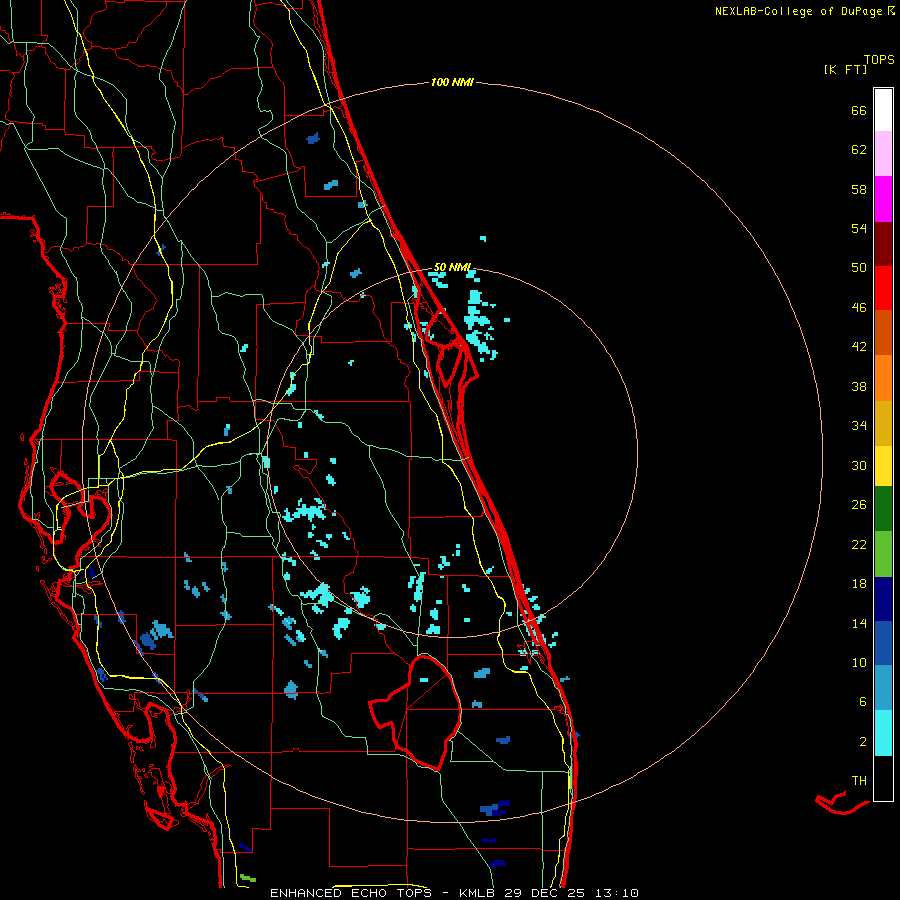
Task: Click the legend value 58
Action: [x=859, y=189]
